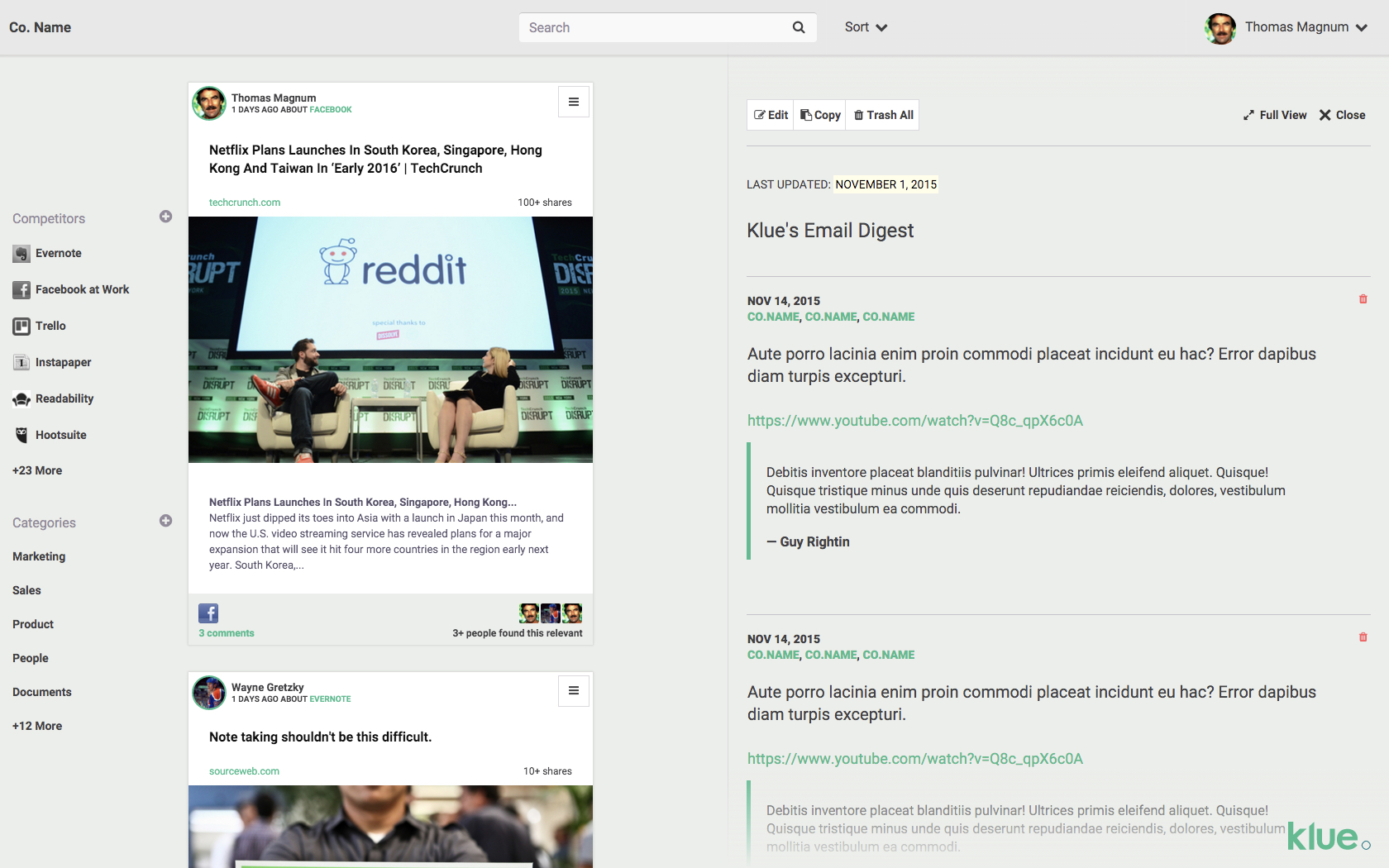Open the EVERNOTE tag on Wayne's post
The height and width of the screenshot is (868, 1389).
point(330,699)
